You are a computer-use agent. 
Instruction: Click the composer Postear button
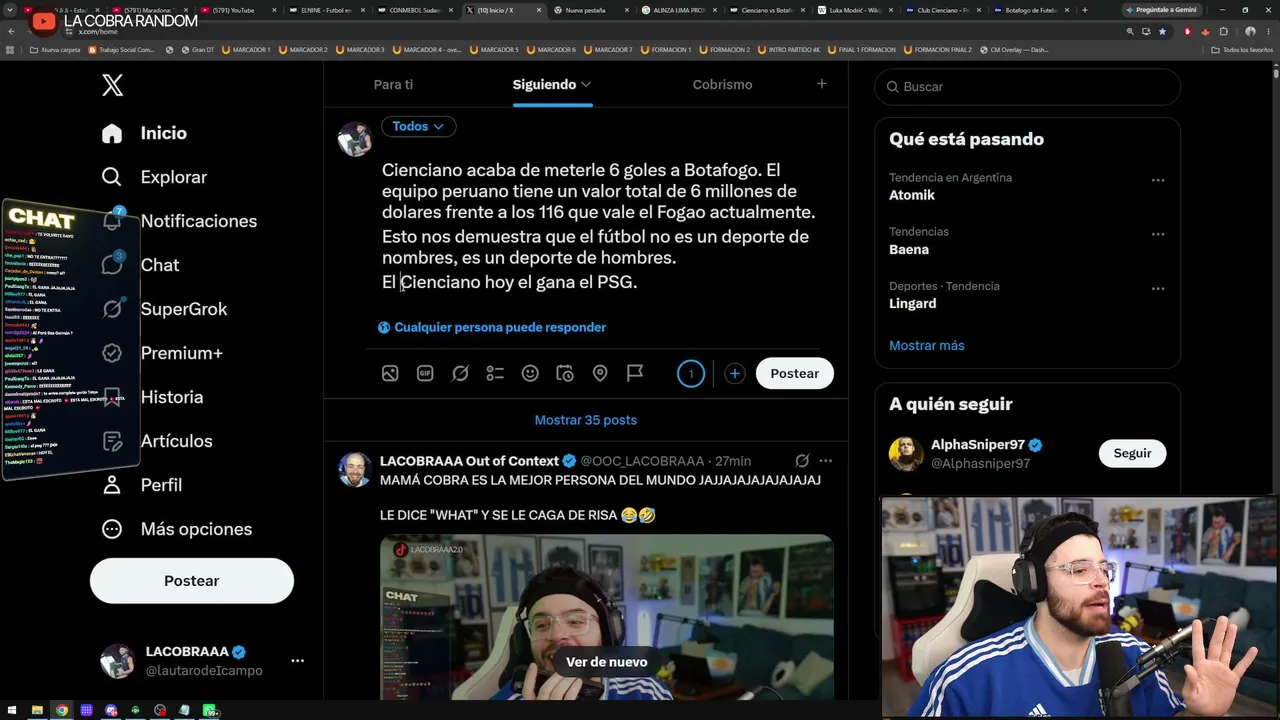(795, 373)
